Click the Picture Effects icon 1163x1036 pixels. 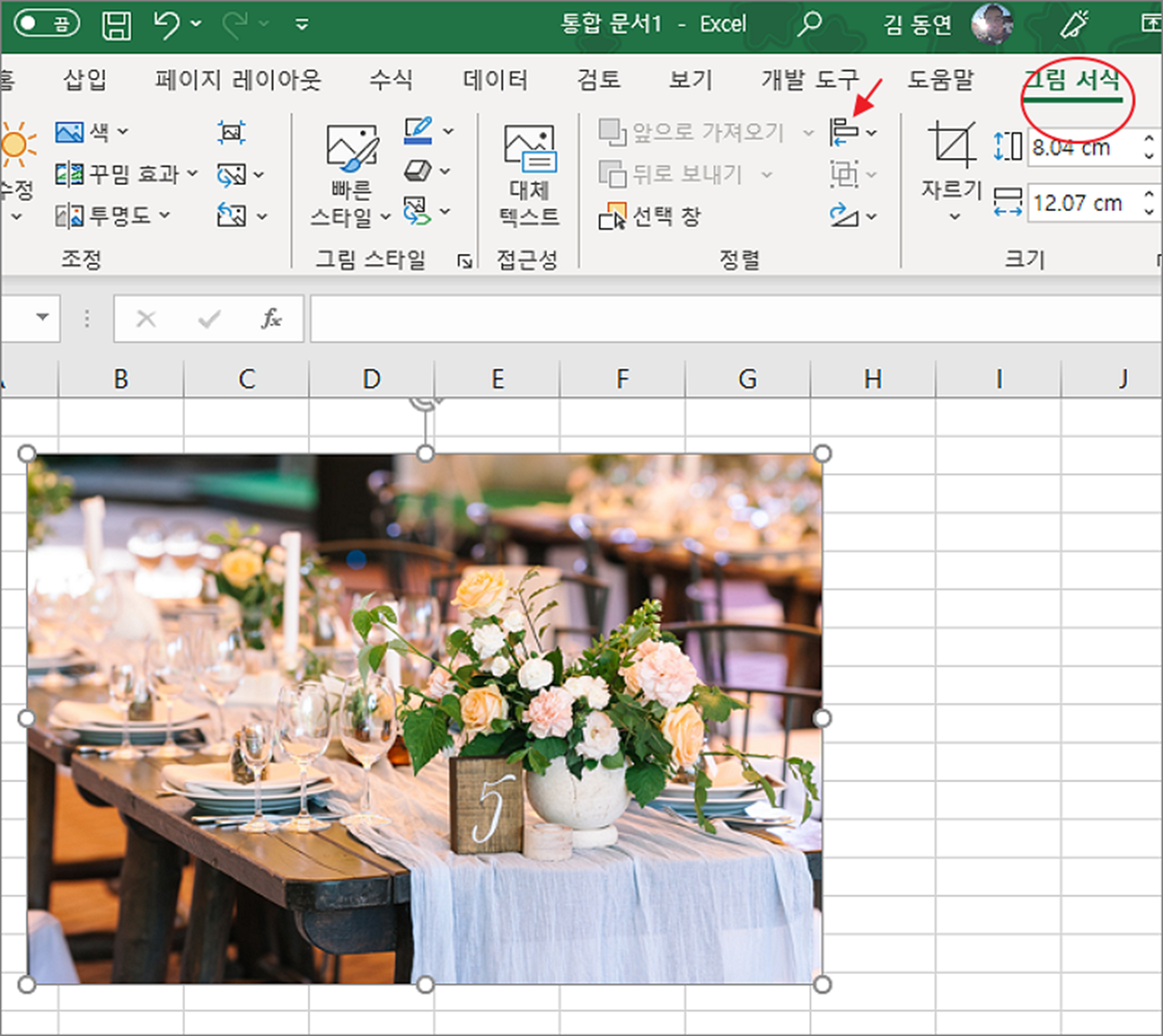(x=418, y=171)
